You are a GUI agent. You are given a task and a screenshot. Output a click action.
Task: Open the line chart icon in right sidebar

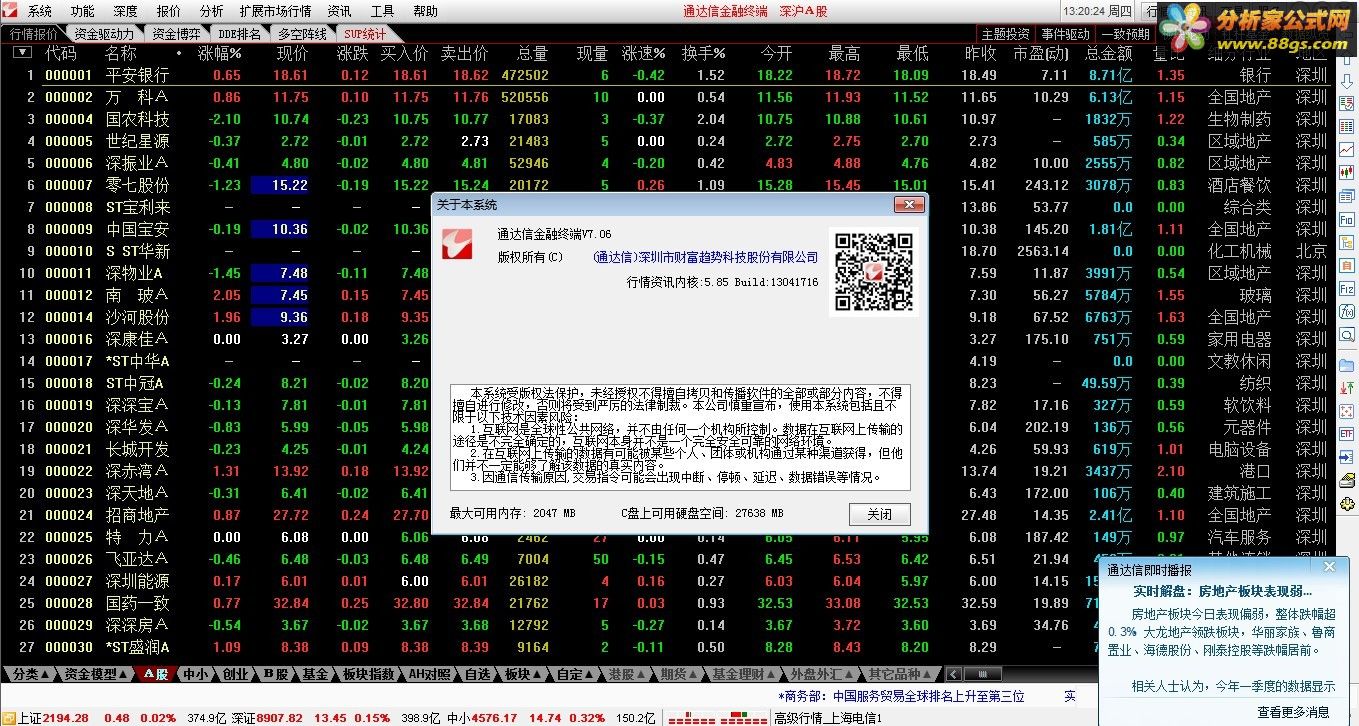point(1347,150)
